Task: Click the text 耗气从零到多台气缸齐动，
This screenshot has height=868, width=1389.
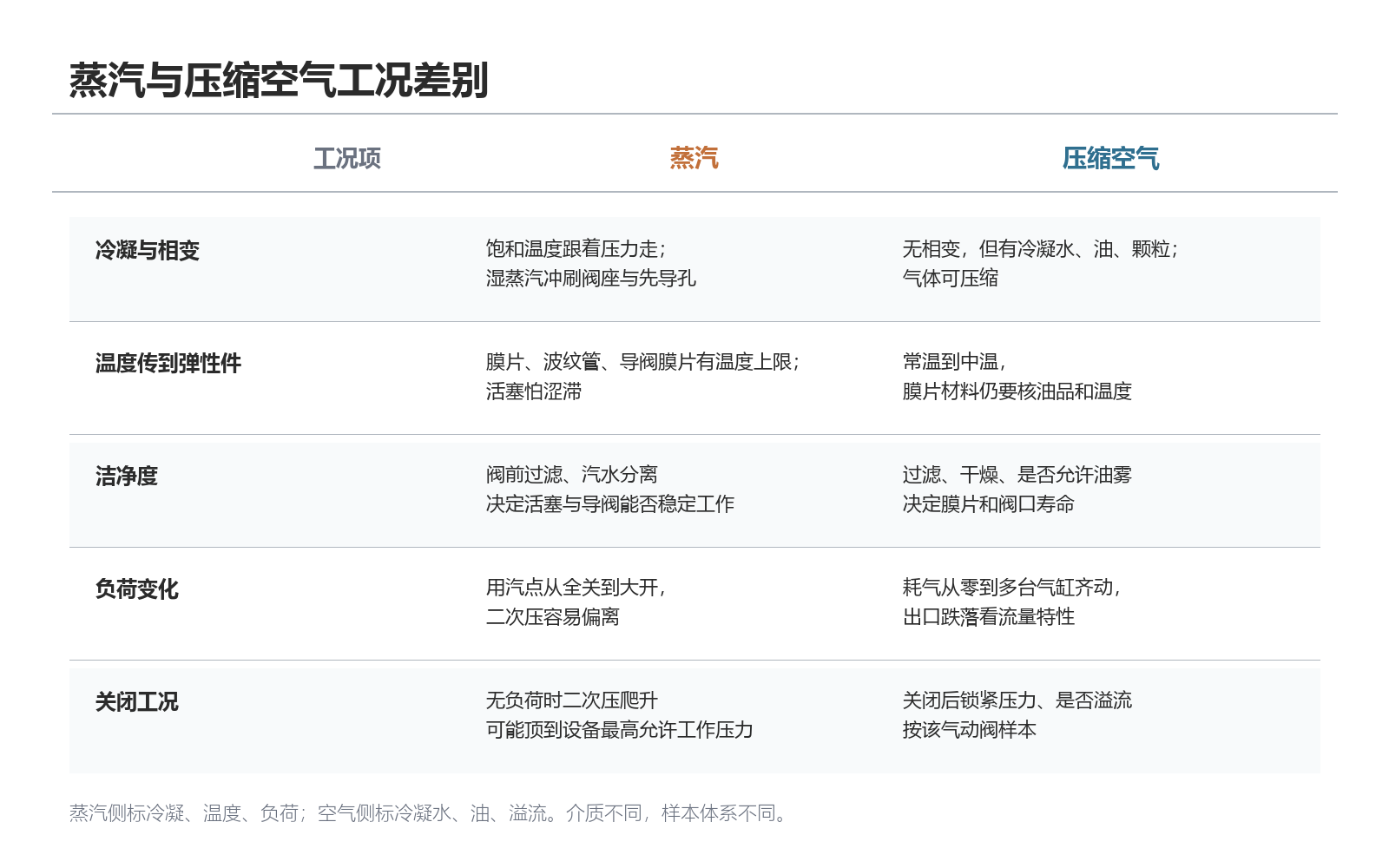Action: tap(1012, 588)
